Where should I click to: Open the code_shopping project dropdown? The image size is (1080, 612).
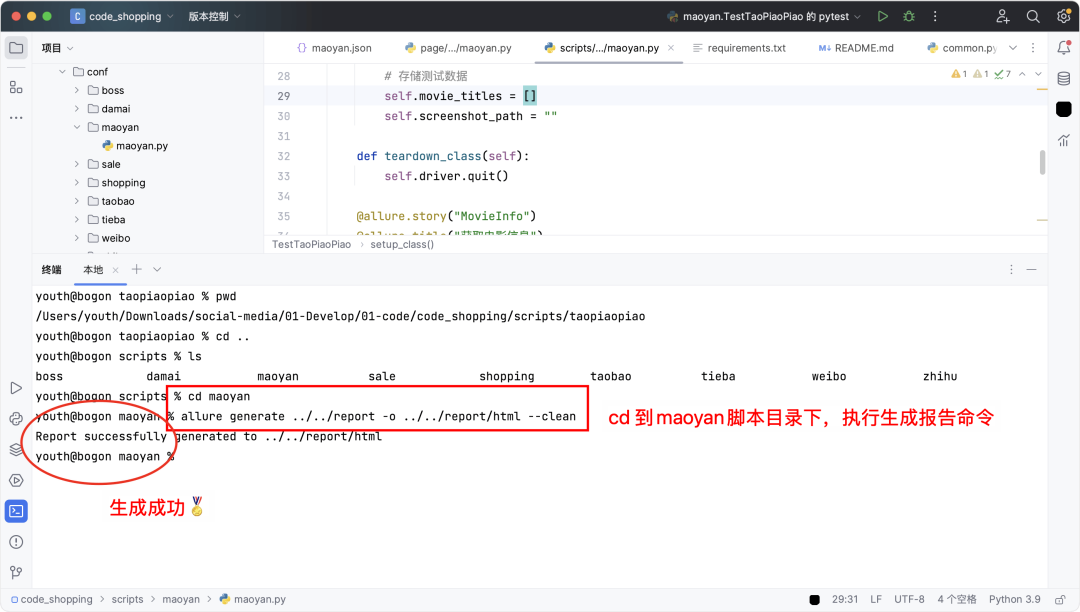(124, 17)
